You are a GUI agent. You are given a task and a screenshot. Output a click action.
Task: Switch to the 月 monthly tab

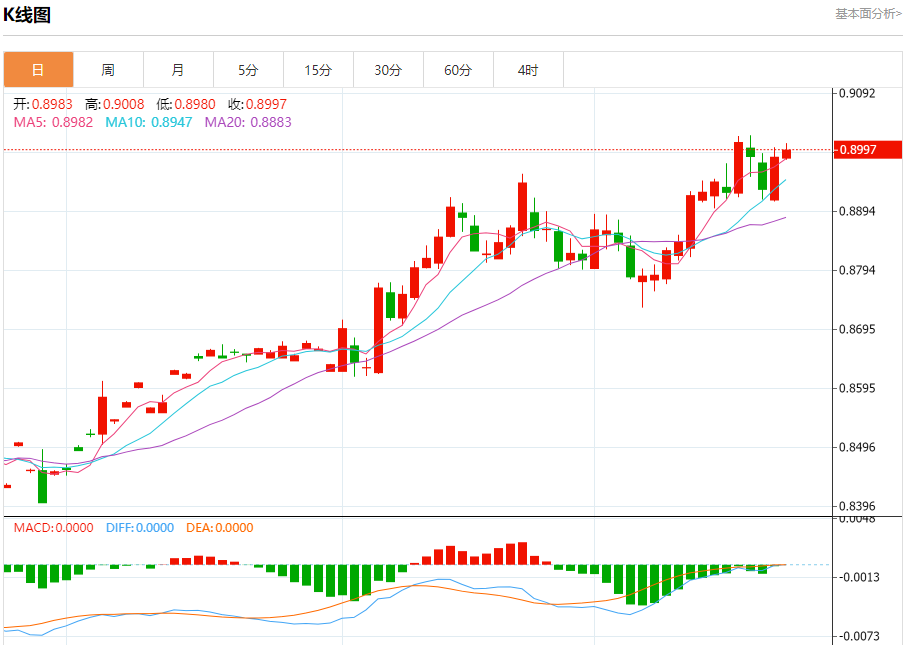178,70
